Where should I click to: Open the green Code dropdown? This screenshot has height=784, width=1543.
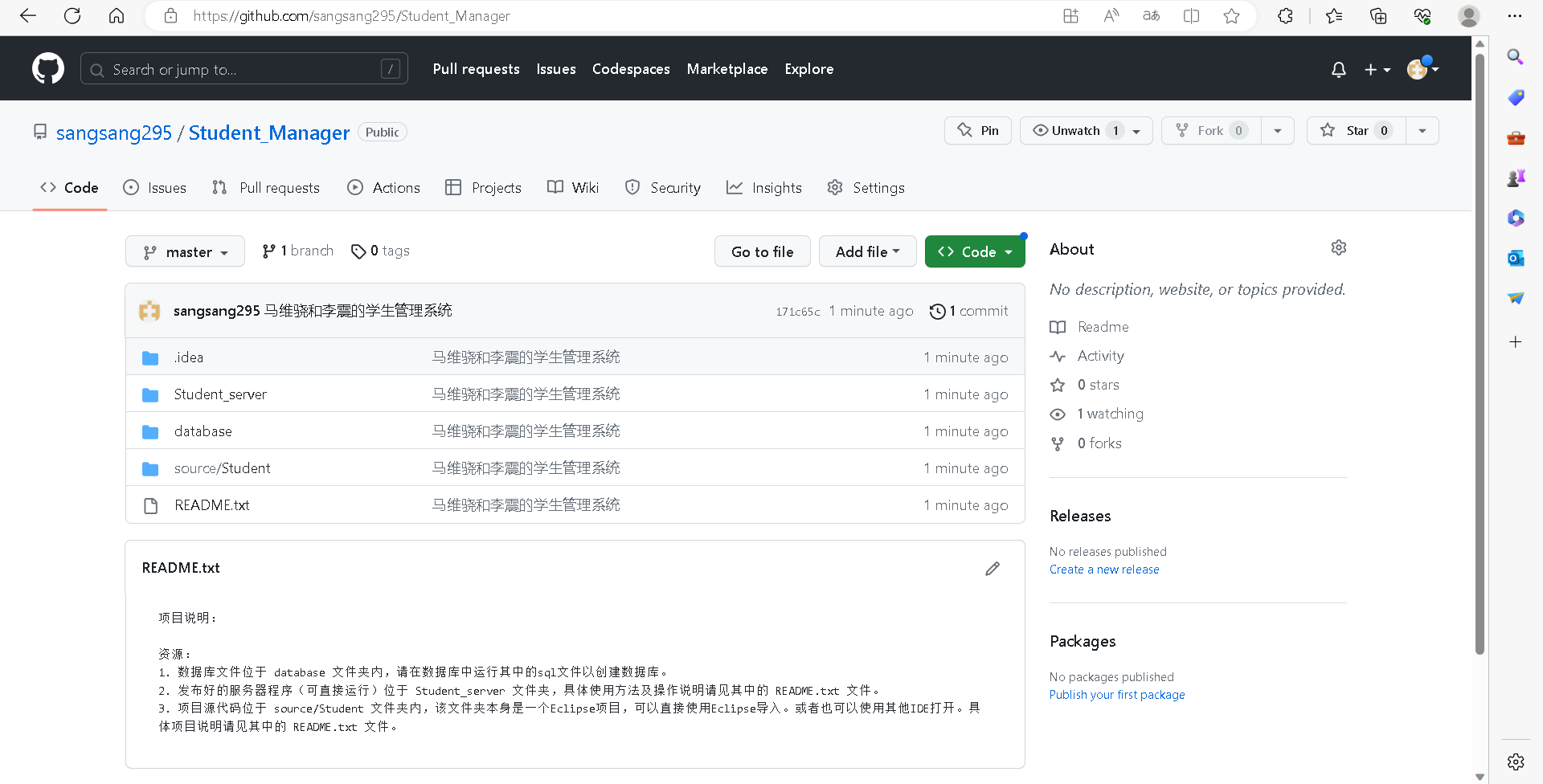[975, 252]
